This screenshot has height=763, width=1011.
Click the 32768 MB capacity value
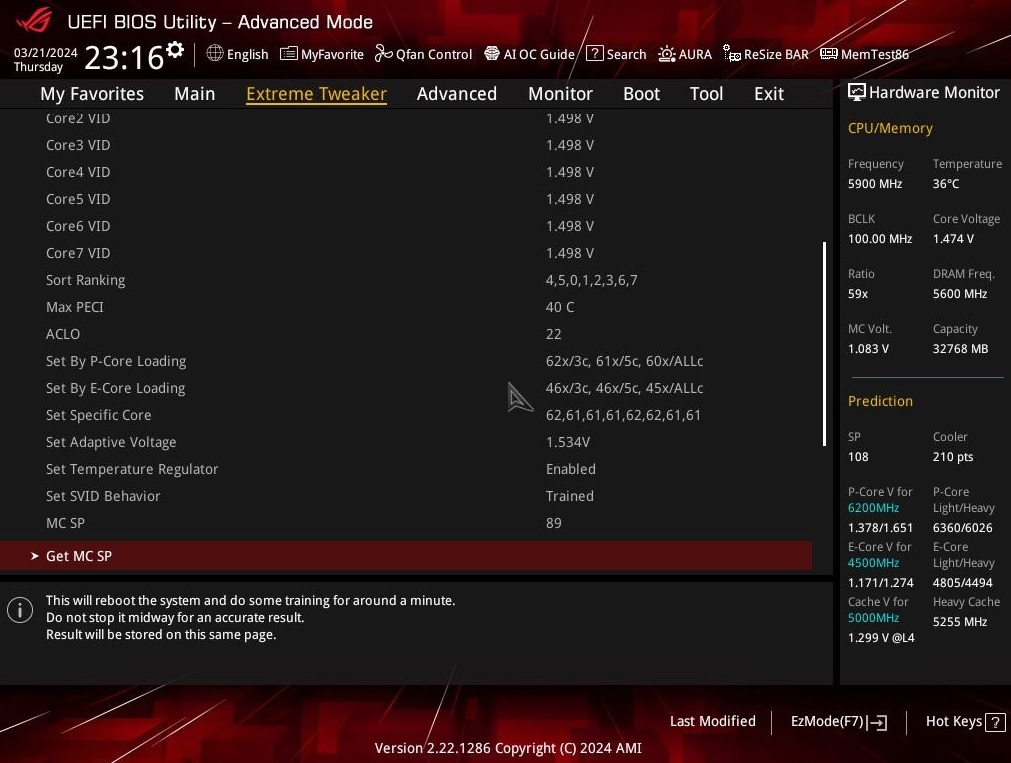click(x=960, y=349)
